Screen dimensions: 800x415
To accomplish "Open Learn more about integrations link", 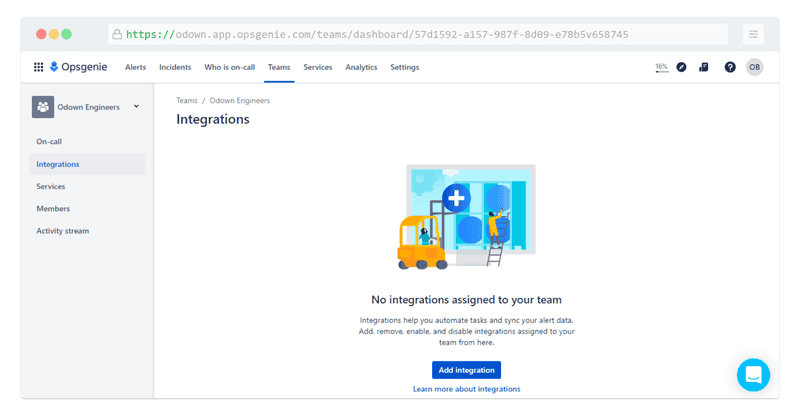I will (x=466, y=389).
